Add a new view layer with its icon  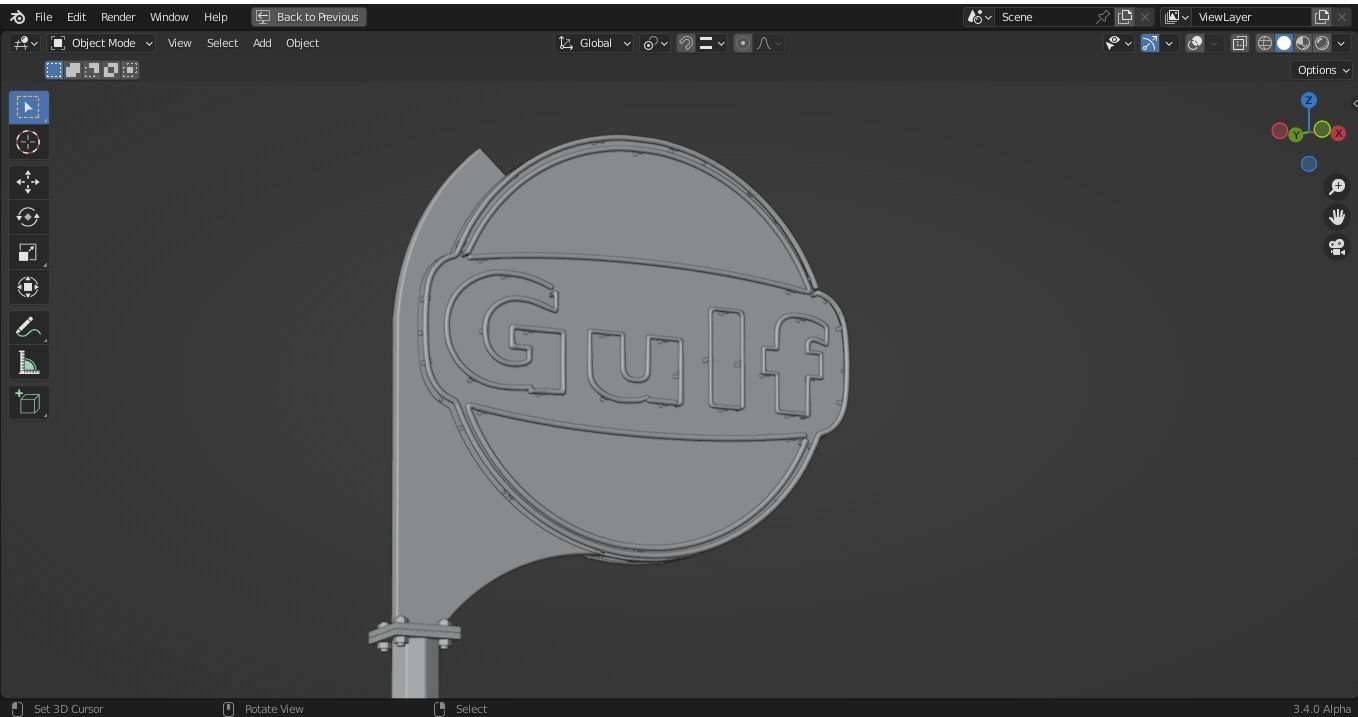(x=1322, y=17)
